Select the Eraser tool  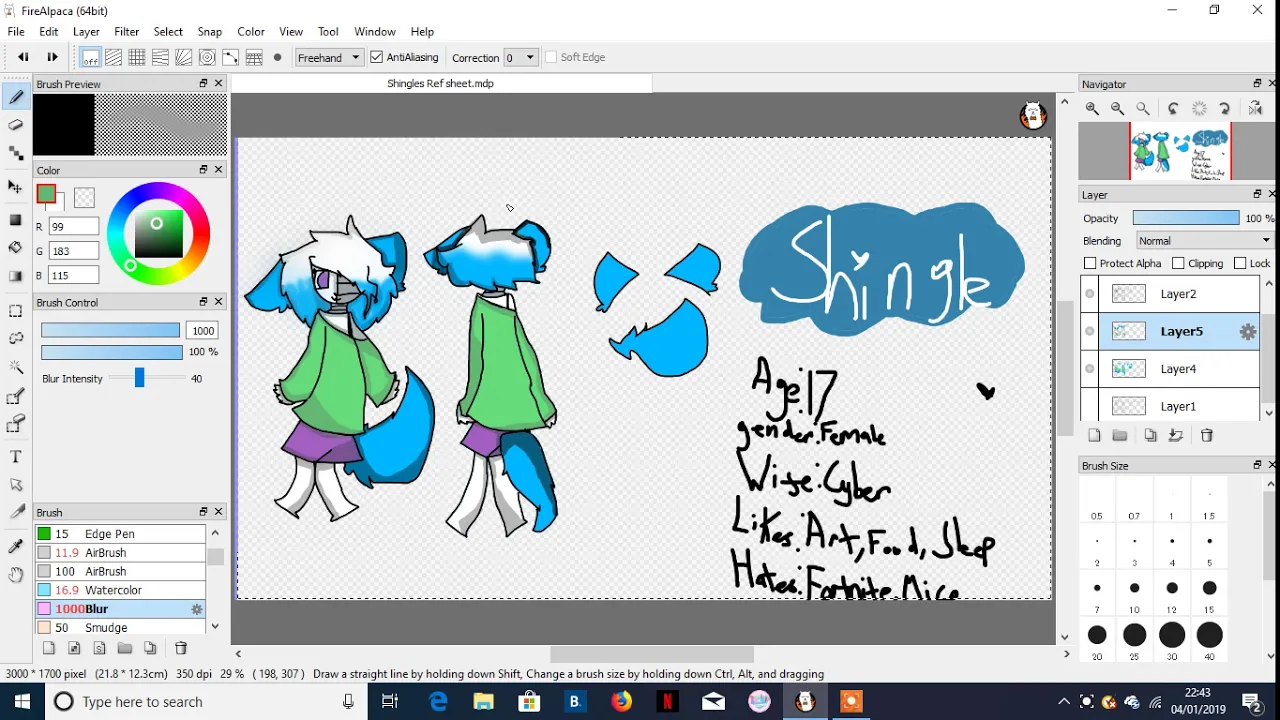[16, 125]
